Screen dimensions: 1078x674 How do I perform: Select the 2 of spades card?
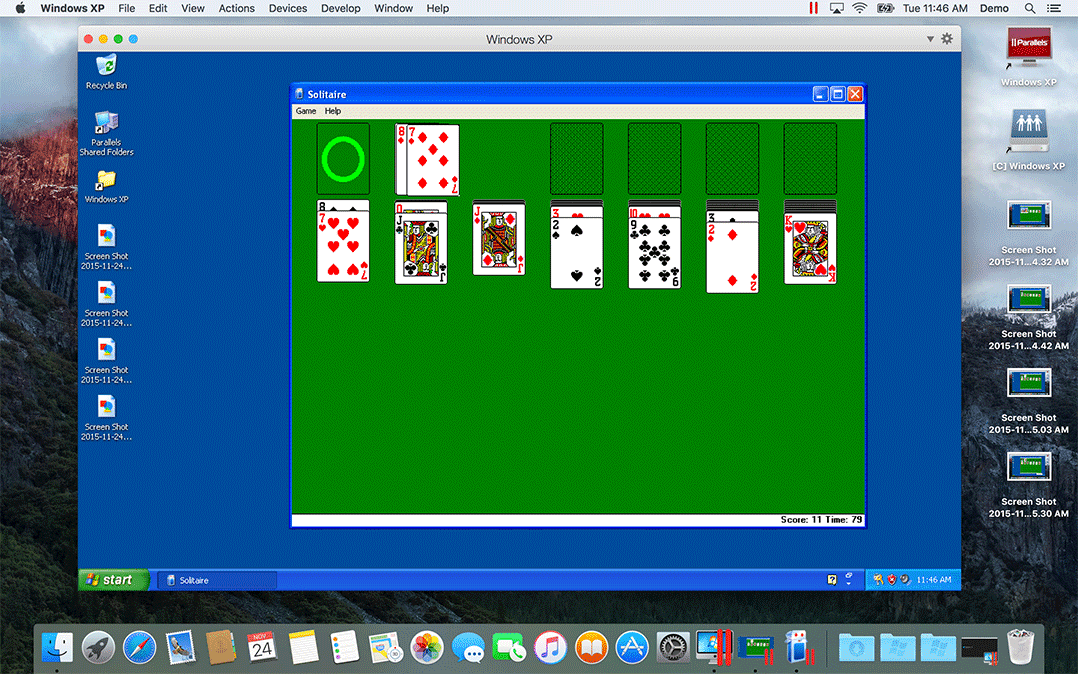pyautogui.click(x=577, y=253)
